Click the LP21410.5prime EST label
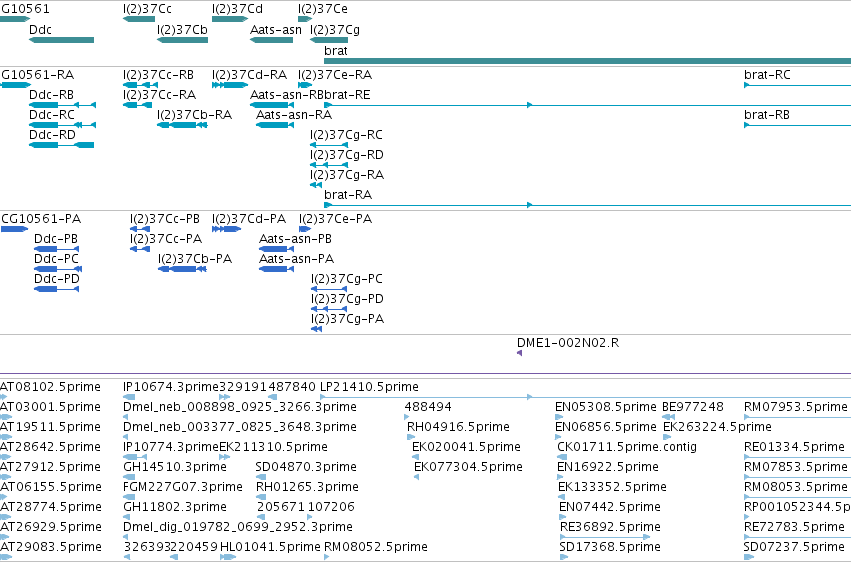 (x=369, y=387)
